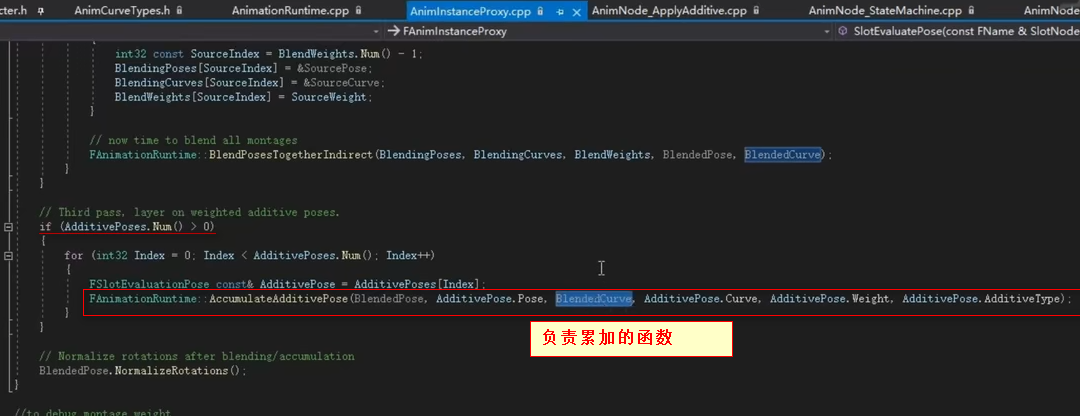1080x416 pixels.
Task: Click lock icon on AnimInstanceProxy.cpp tab
Action: click(x=541, y=12)
